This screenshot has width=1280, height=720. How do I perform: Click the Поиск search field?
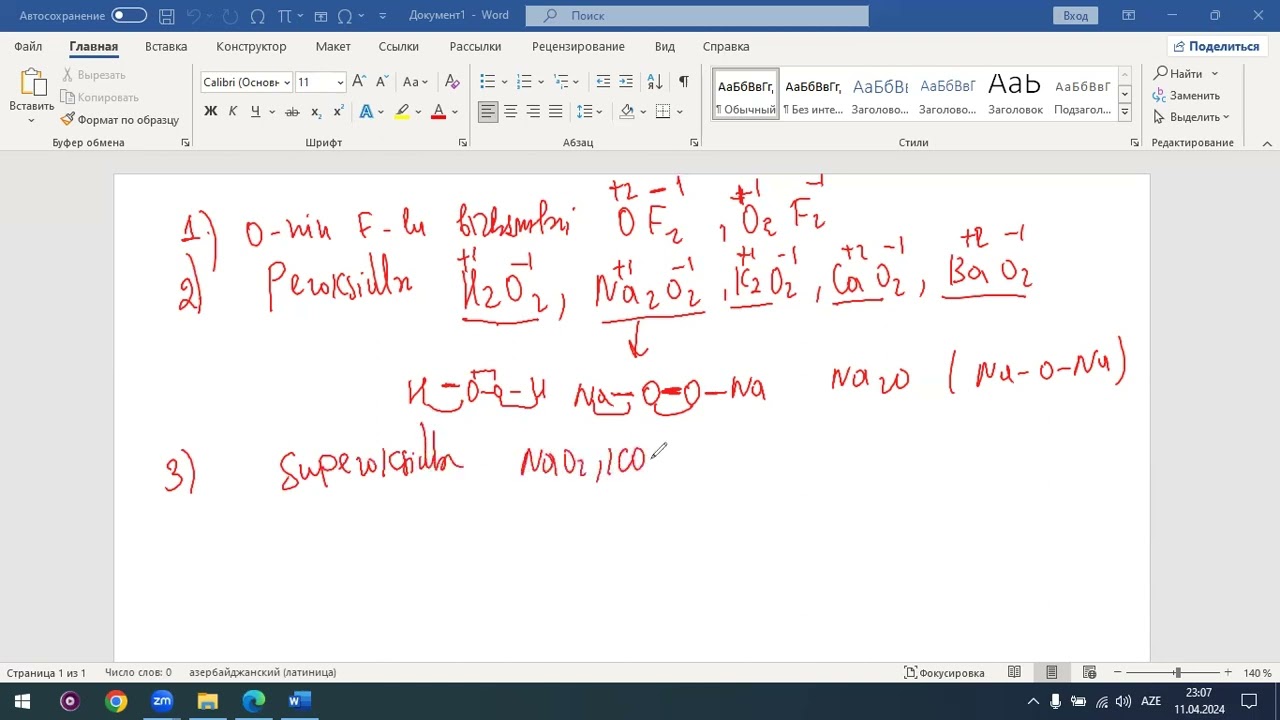pyautogui.click(x=697, y=16)
